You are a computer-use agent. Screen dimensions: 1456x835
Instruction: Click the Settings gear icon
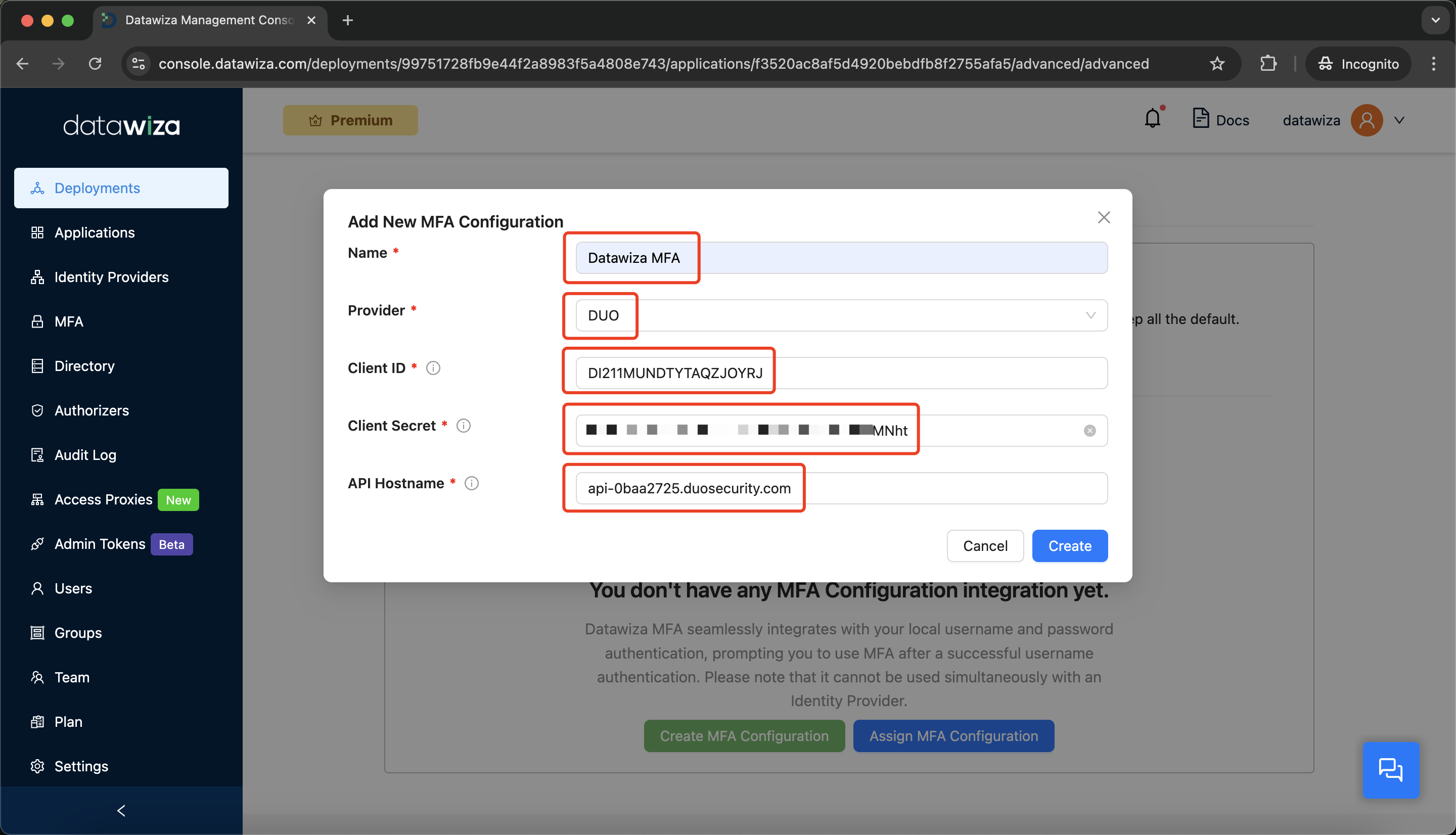(x=37, y=766)
